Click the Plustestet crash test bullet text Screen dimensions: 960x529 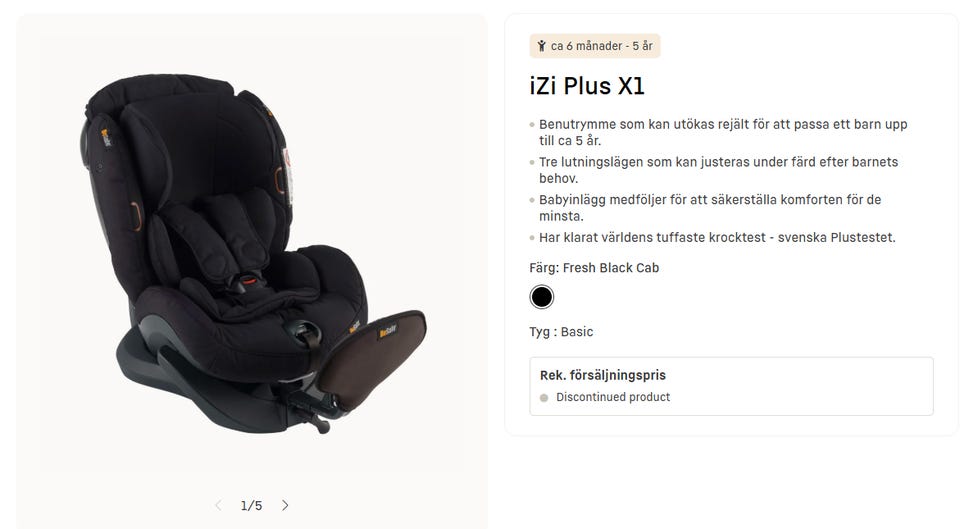[x=717, y=238]
